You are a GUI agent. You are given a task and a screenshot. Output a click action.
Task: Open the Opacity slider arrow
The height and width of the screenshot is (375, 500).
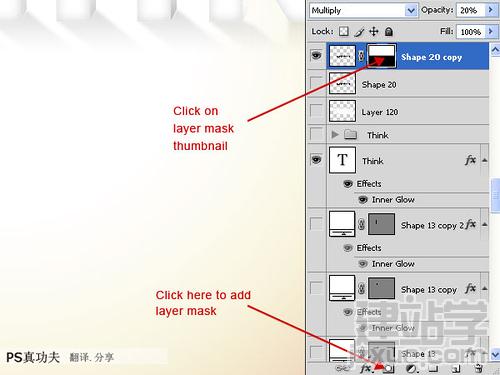coord(490,10)
